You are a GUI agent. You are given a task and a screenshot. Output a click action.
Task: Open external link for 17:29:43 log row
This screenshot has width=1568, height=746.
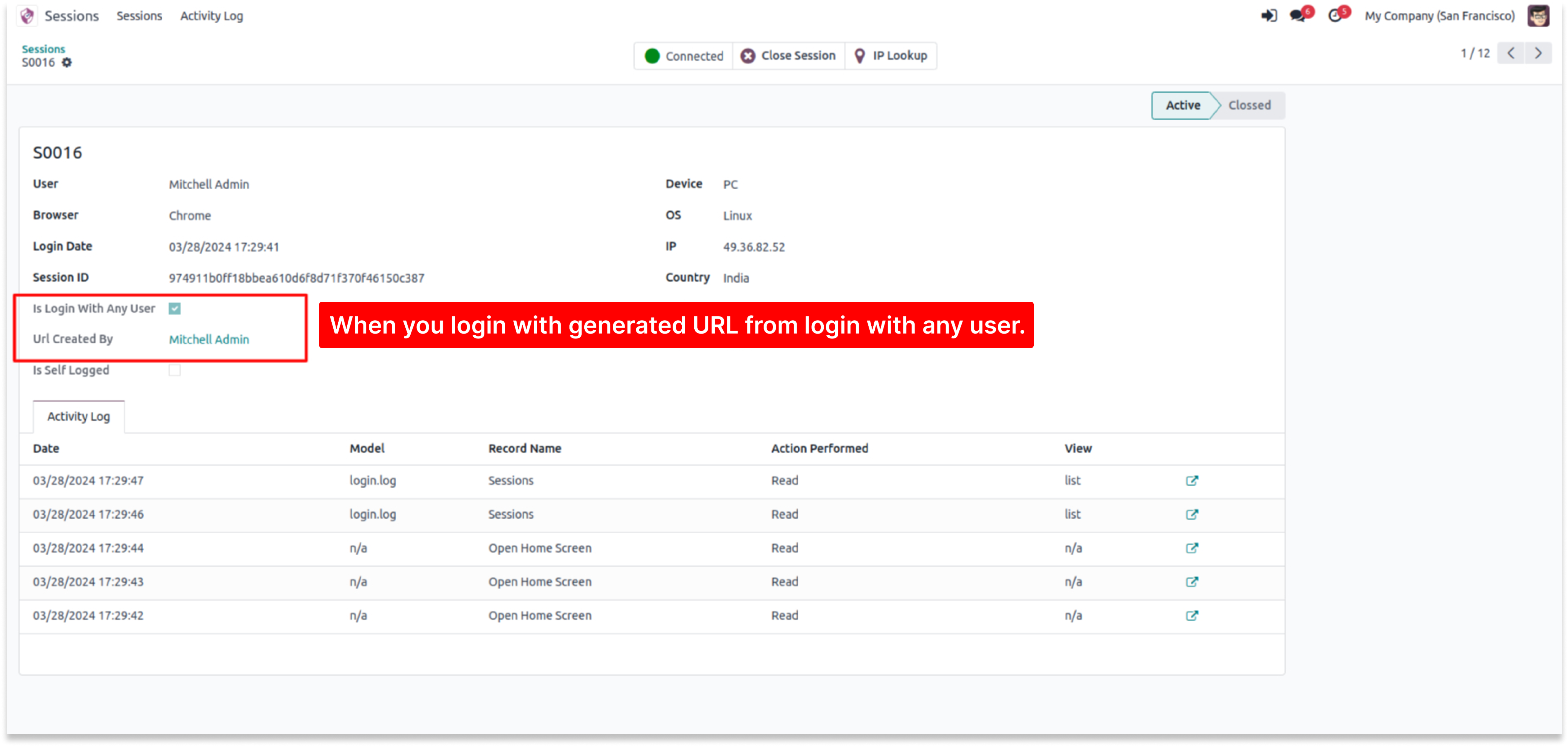tap(1192, 582)
